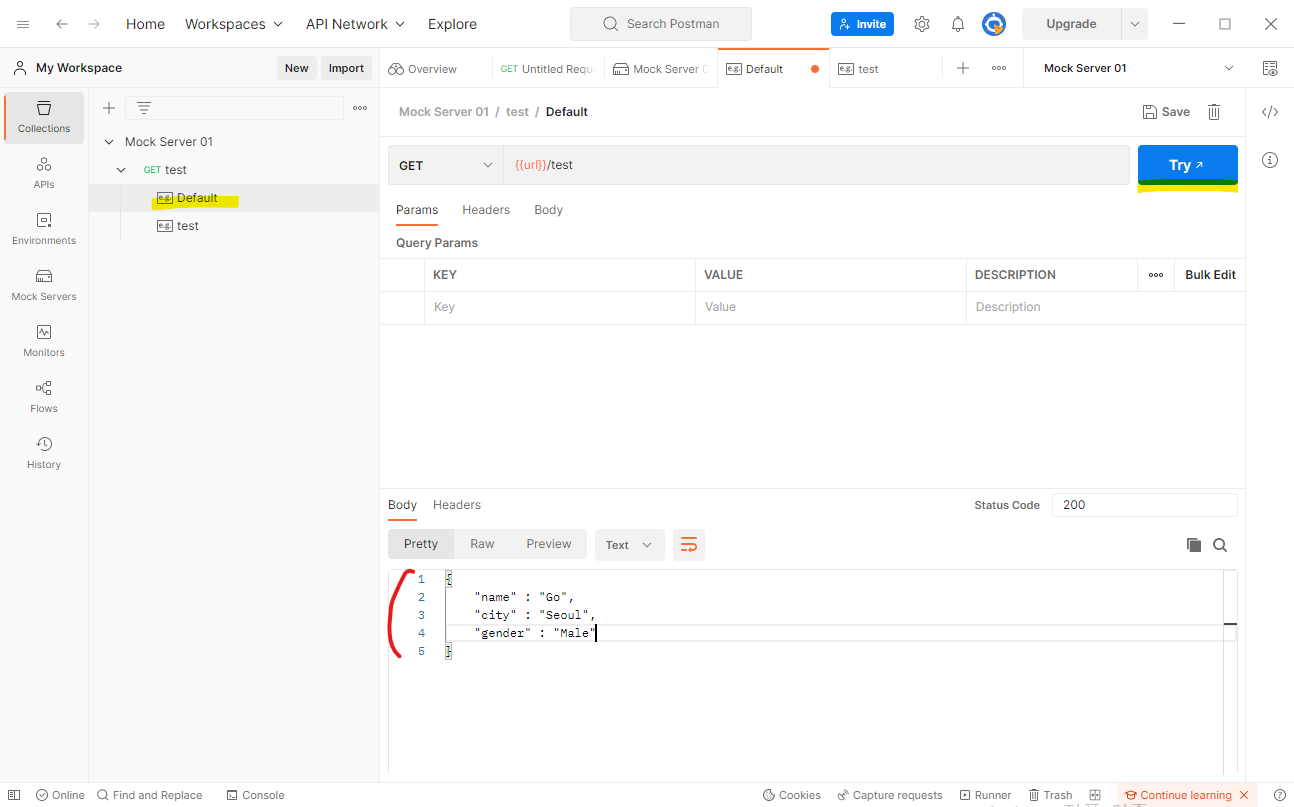
Task: Open the APIs sidebar panel
Action: coord(44,173)
